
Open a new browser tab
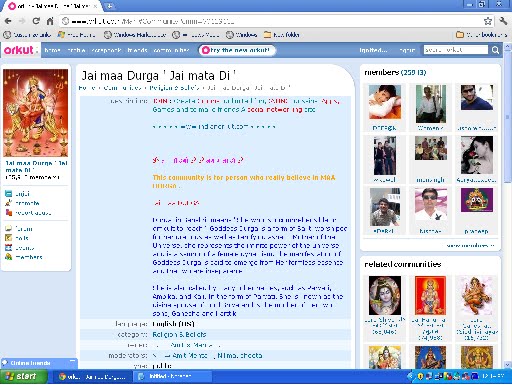(109, 6)
